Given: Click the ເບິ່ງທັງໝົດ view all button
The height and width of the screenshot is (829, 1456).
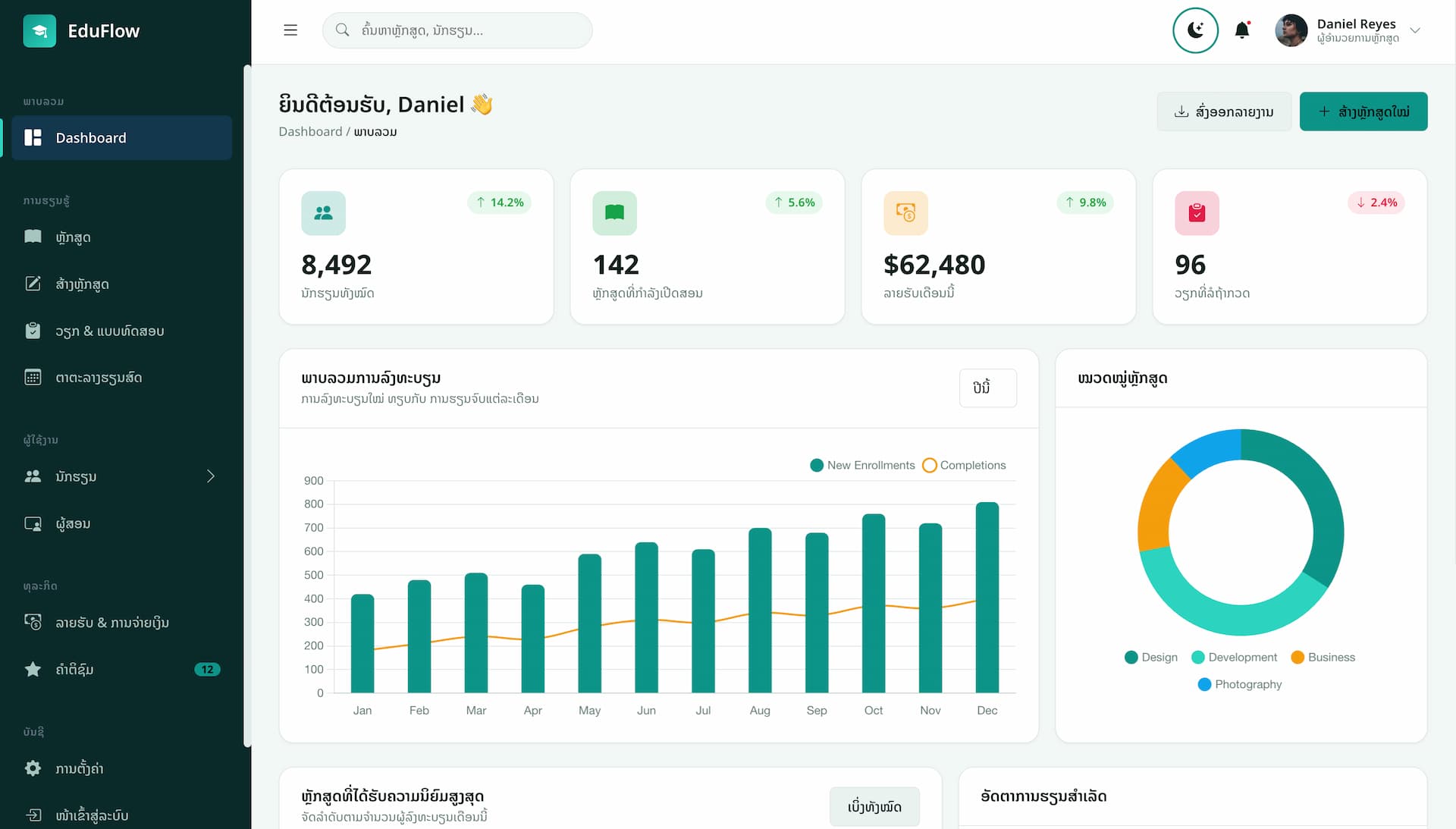Looking at the screenshot, I should tap(874, 806).
